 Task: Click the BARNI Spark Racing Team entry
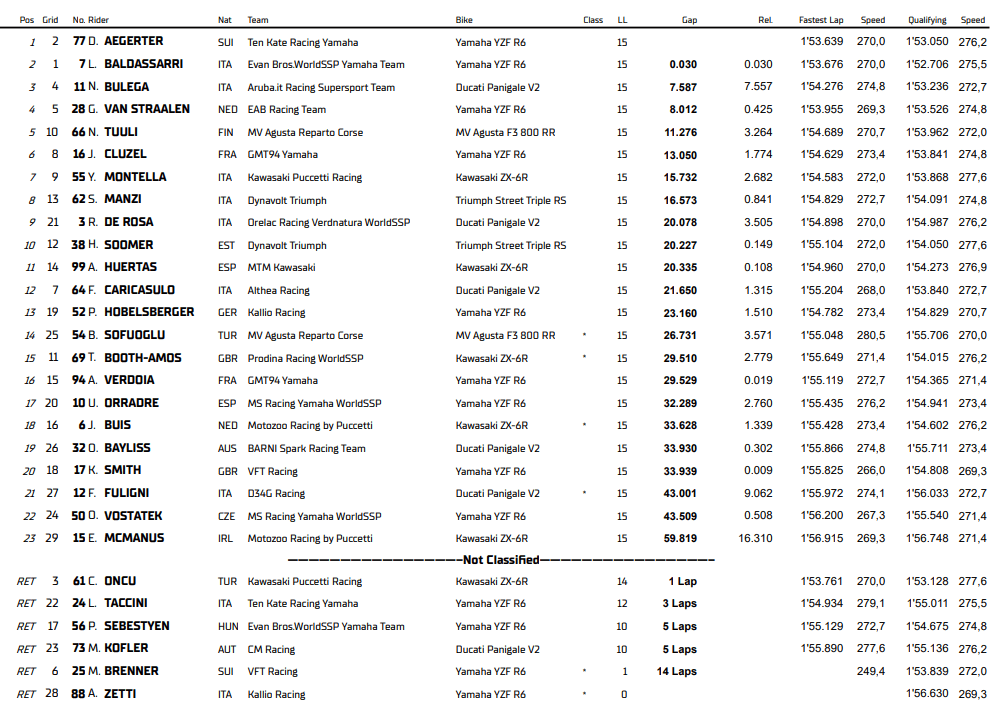click(x=307, y=448)
